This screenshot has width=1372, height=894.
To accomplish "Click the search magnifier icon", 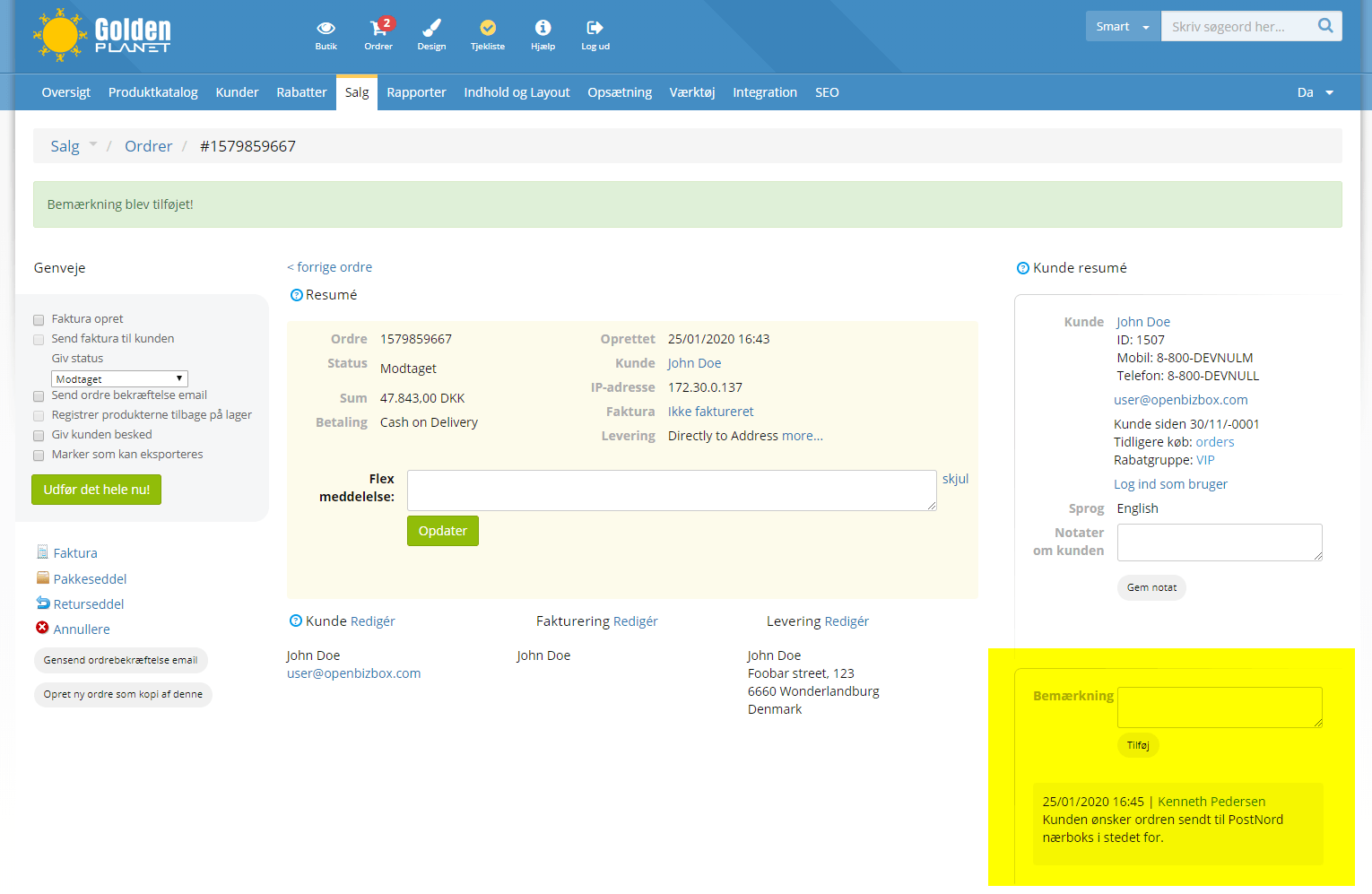I will click(1325, 26).
